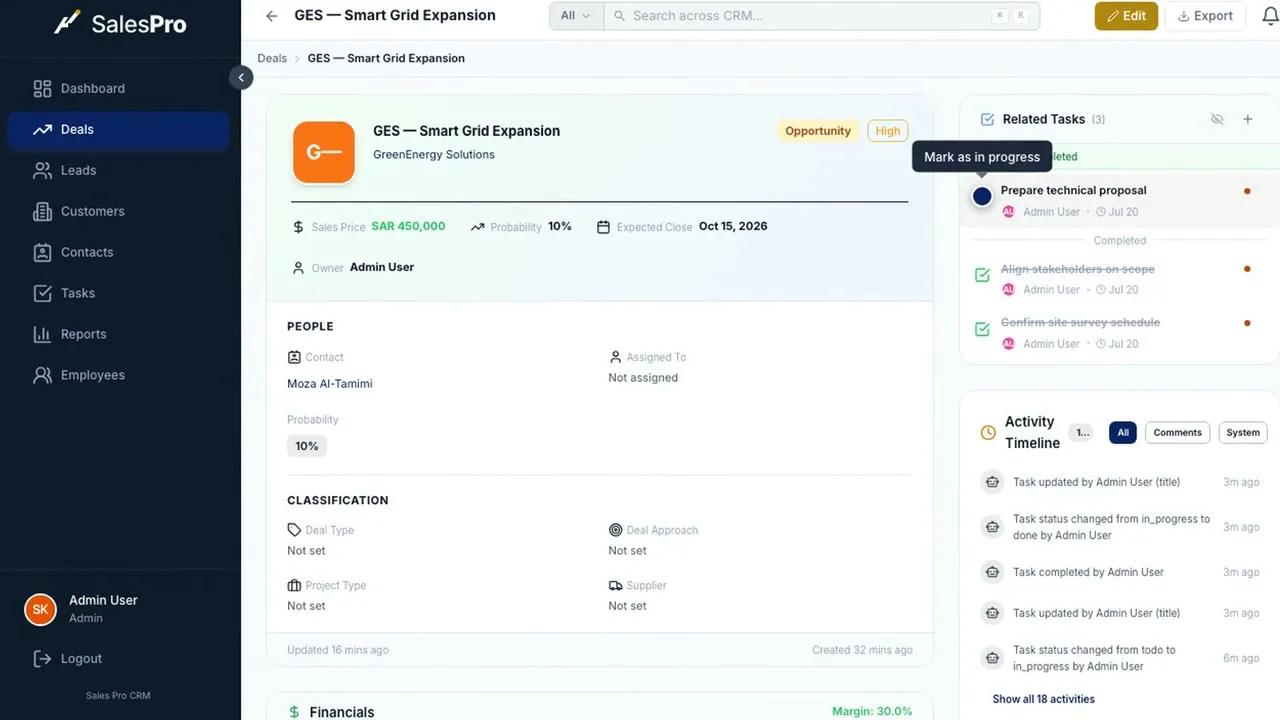1280x720 pixels.
Task: Open the Prepare technical proposal task
Action: [x=1074, y=190]
